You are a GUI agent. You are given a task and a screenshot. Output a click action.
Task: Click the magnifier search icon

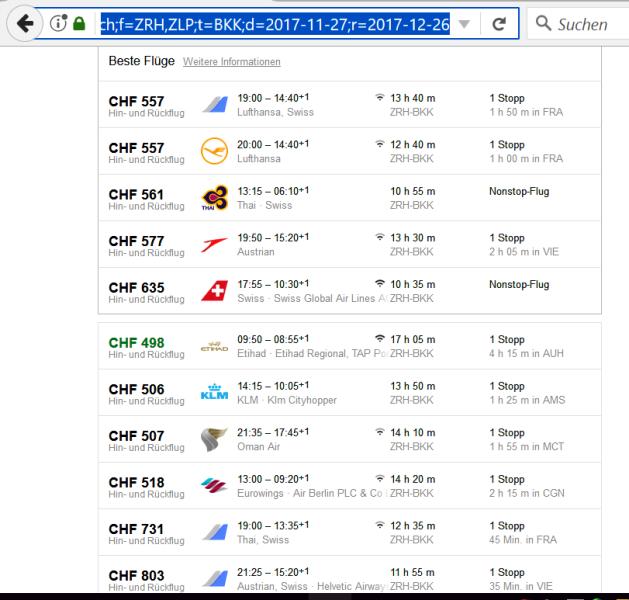(543, 23)
